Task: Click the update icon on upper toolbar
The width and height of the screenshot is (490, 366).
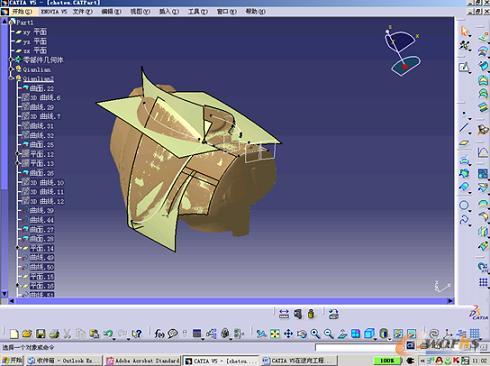Action: pyautogui.click(x=333, y=314)
